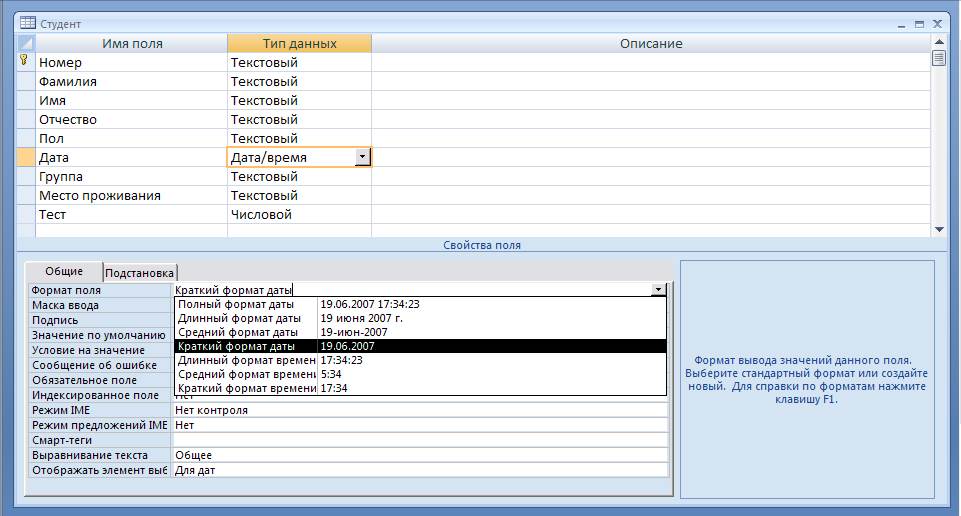Screen dimensions: 961x516
Task: Click the Имя поля column header
Action: point(132,44)
